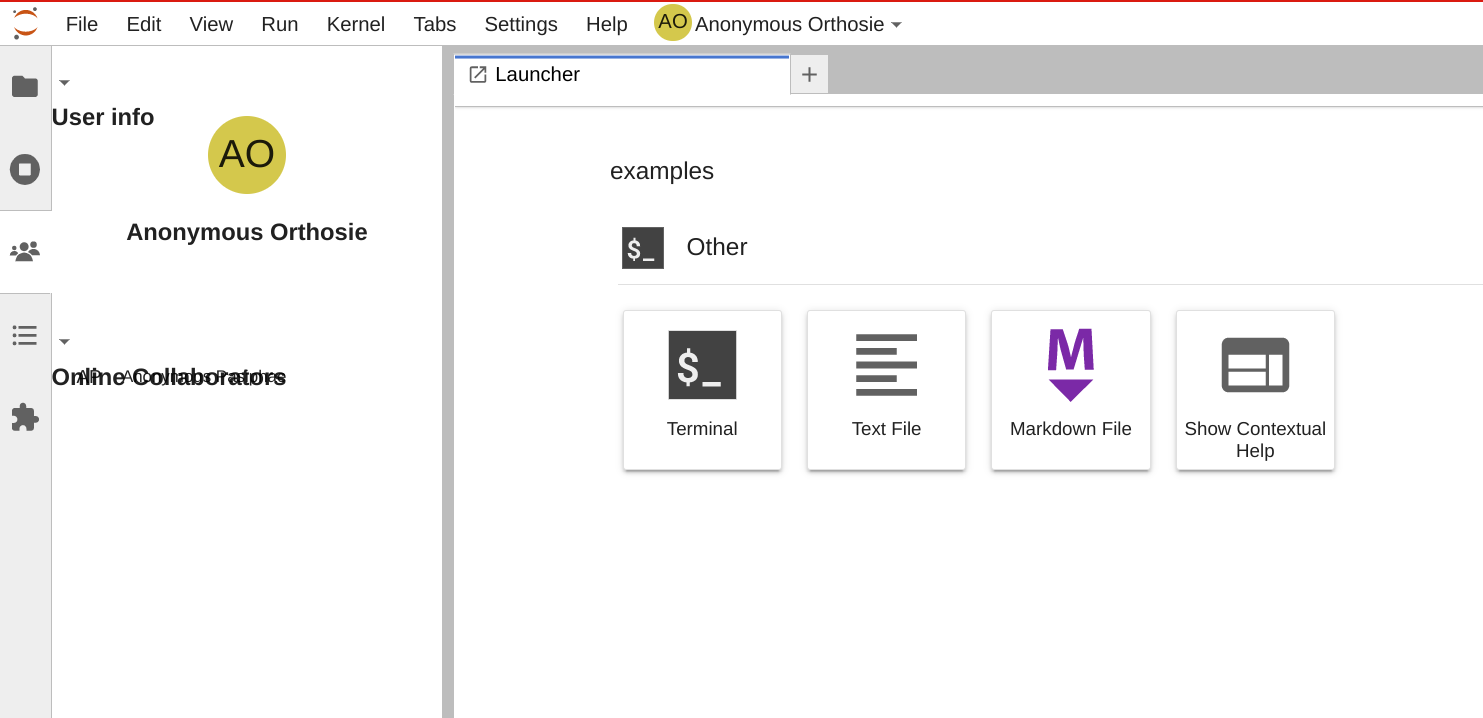
Task: Click the Other section heading text
Action: pyautogui.click(x=717, y=247)
